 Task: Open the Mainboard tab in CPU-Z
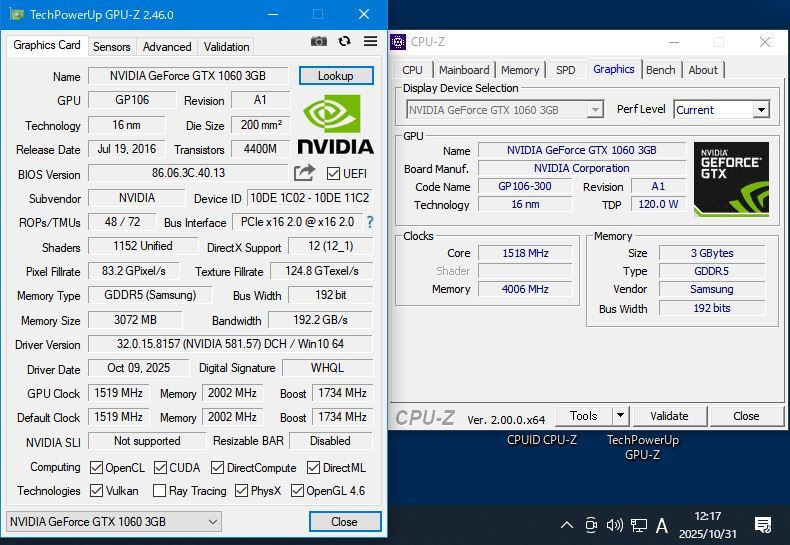[x=464, y=70]
